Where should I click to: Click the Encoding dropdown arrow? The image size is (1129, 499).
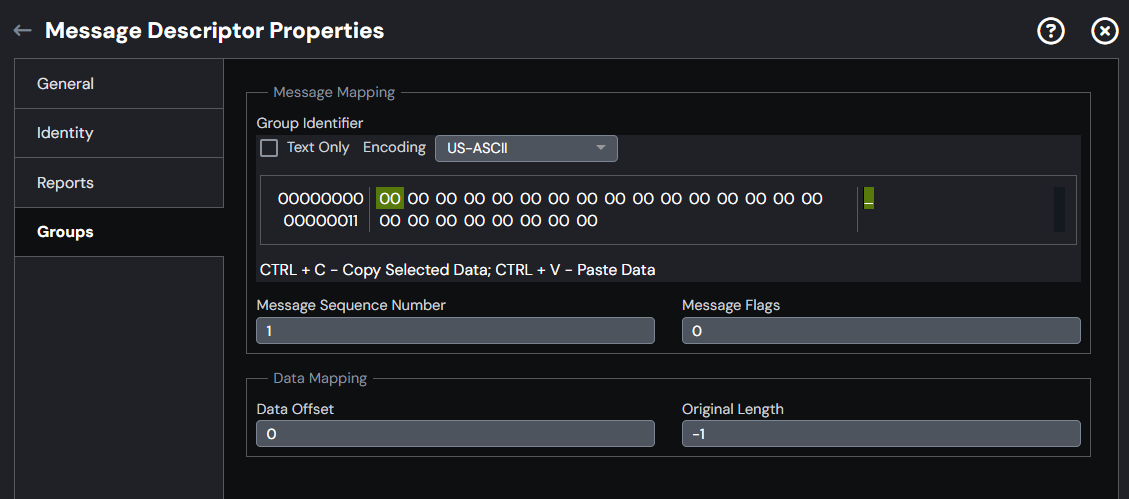coord(601,148)
